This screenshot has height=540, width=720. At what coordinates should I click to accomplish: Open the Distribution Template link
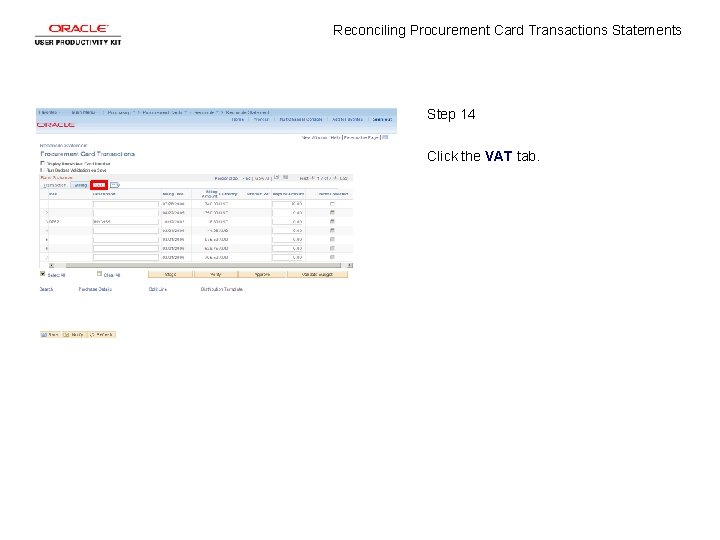click(x=221, y=289)
